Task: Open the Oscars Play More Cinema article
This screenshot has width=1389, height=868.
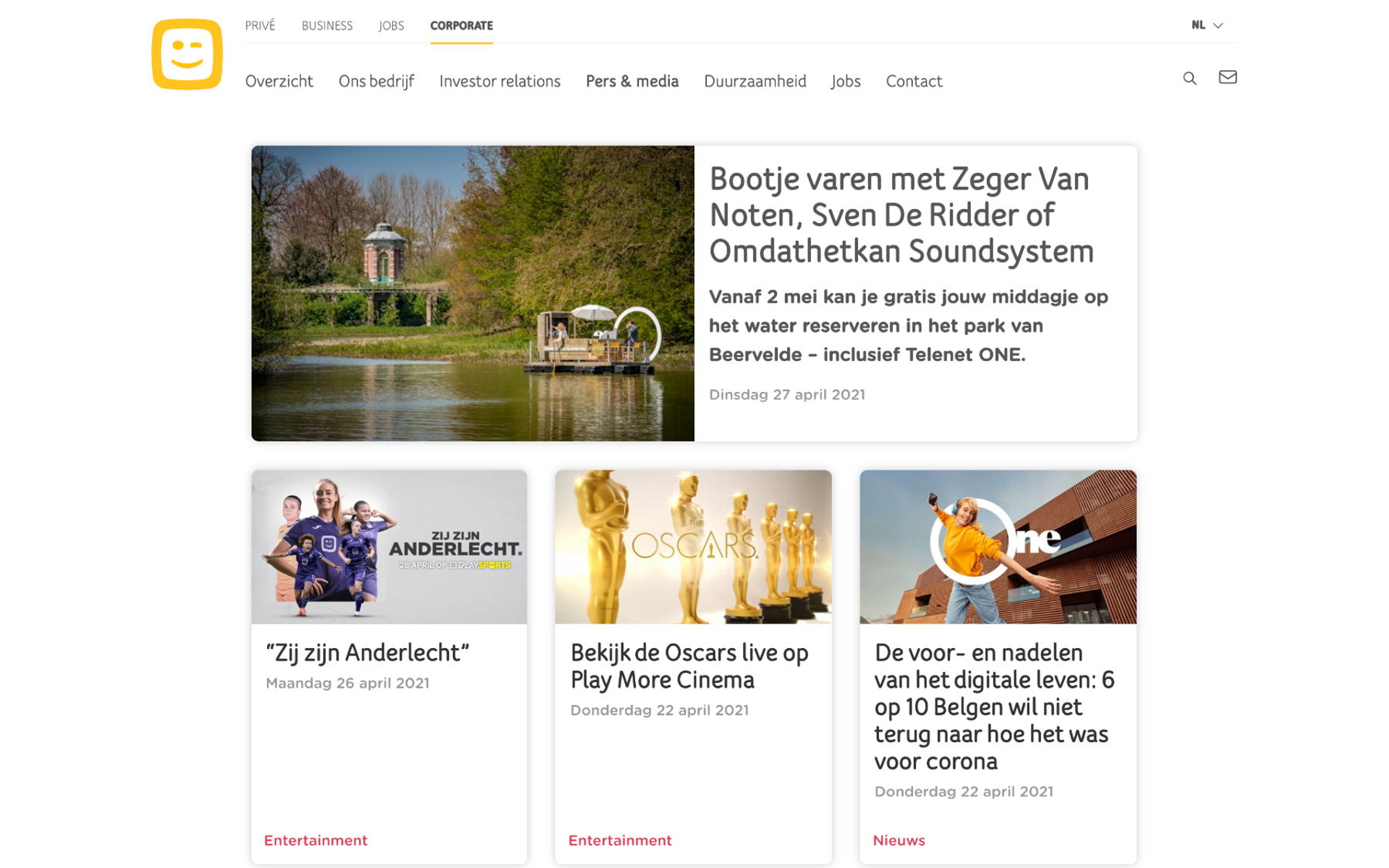Action: pyautogui.click(x=689, y=666)
